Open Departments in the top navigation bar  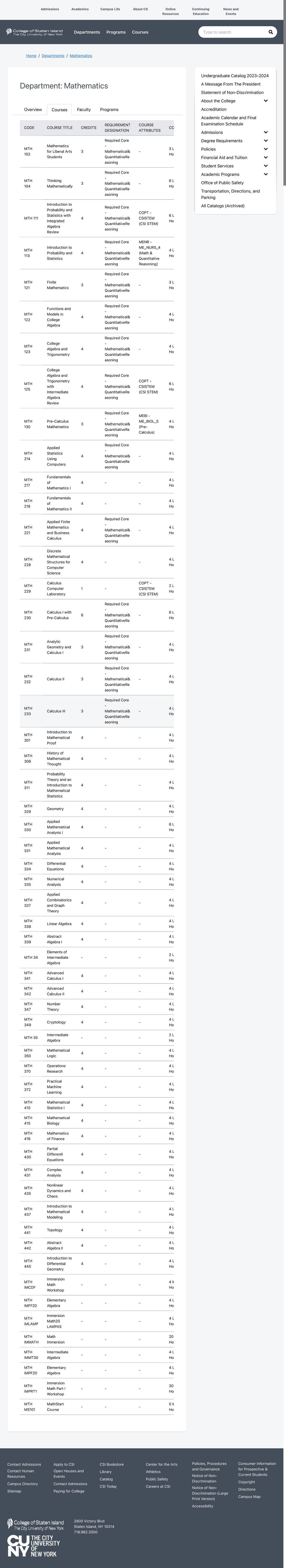coord(87,32)
